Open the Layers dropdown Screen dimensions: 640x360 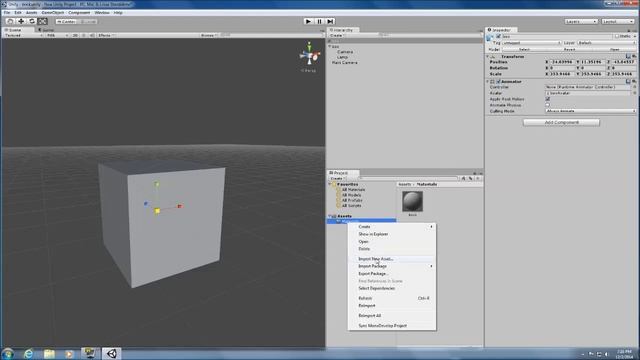coord(582,21)
